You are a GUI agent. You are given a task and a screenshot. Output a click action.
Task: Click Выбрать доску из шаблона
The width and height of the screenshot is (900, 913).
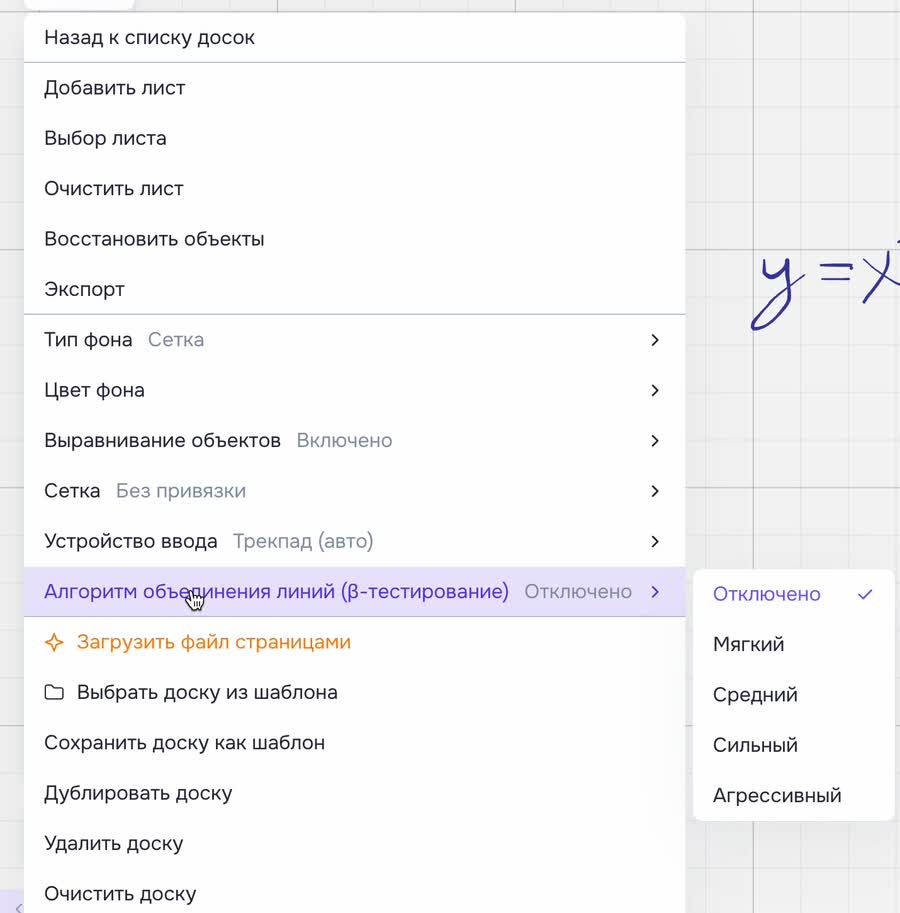tap(355, 692)
